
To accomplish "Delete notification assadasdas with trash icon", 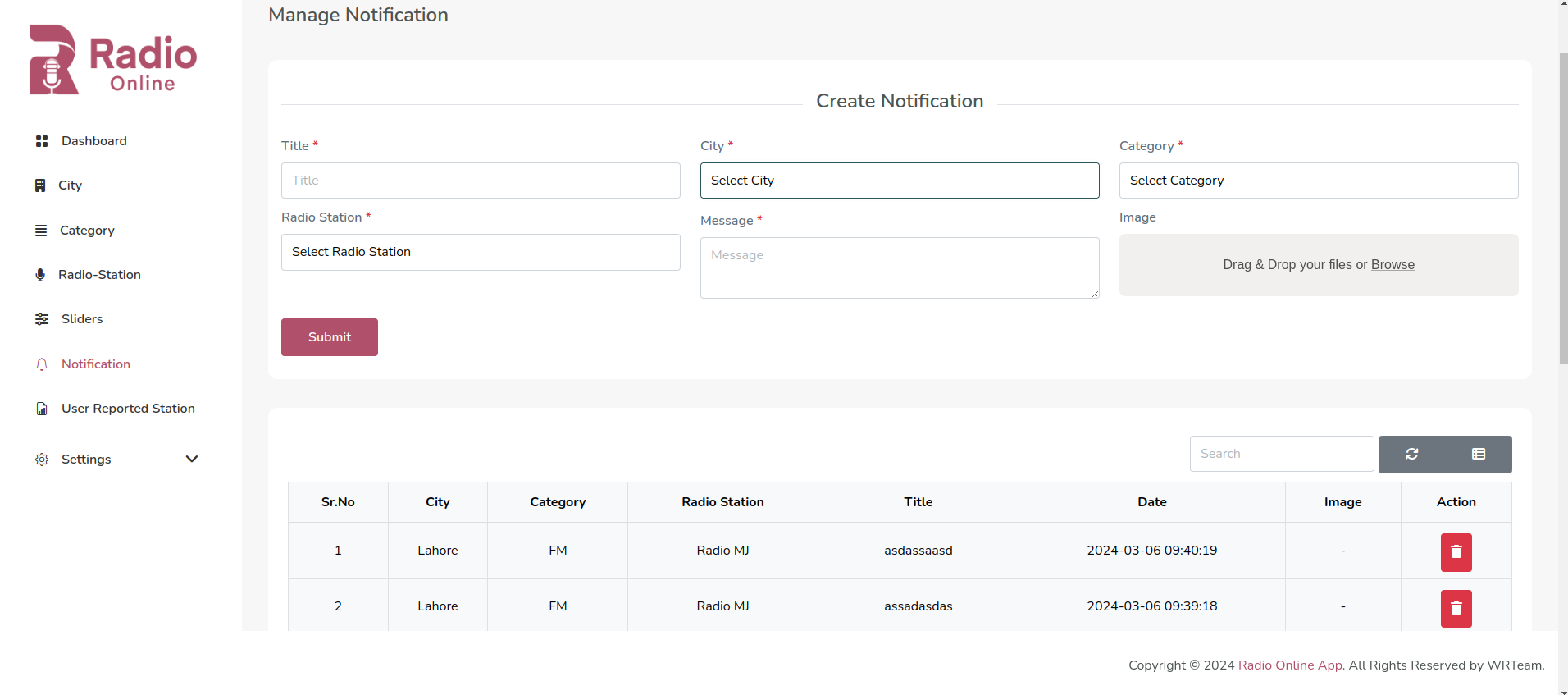I will 1456,608.
